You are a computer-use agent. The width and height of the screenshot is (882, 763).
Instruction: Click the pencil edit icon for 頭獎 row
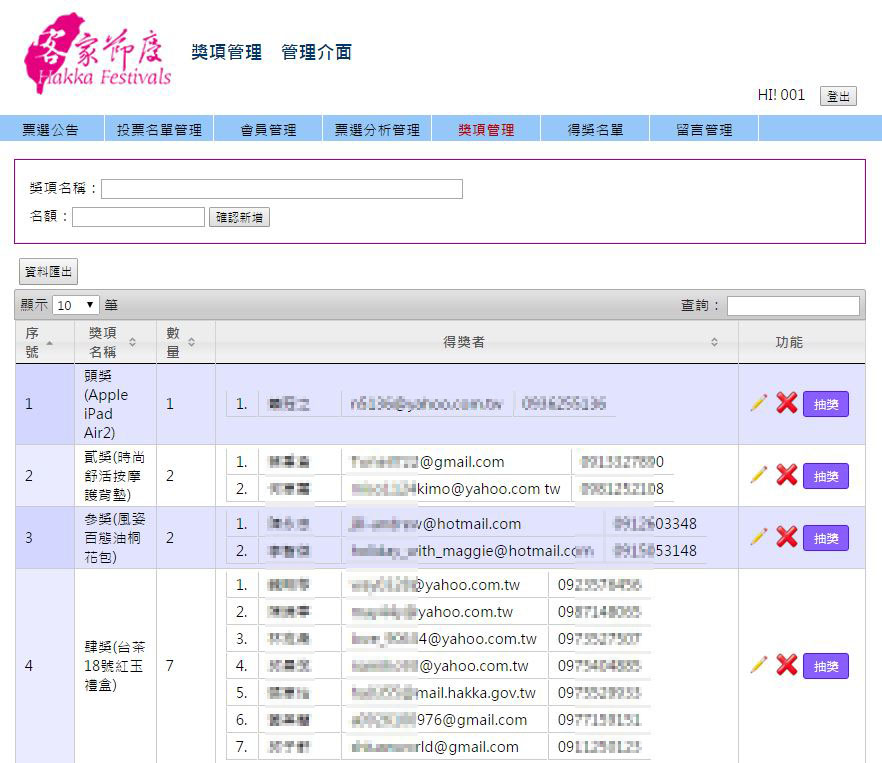click(x=759, y=403)
